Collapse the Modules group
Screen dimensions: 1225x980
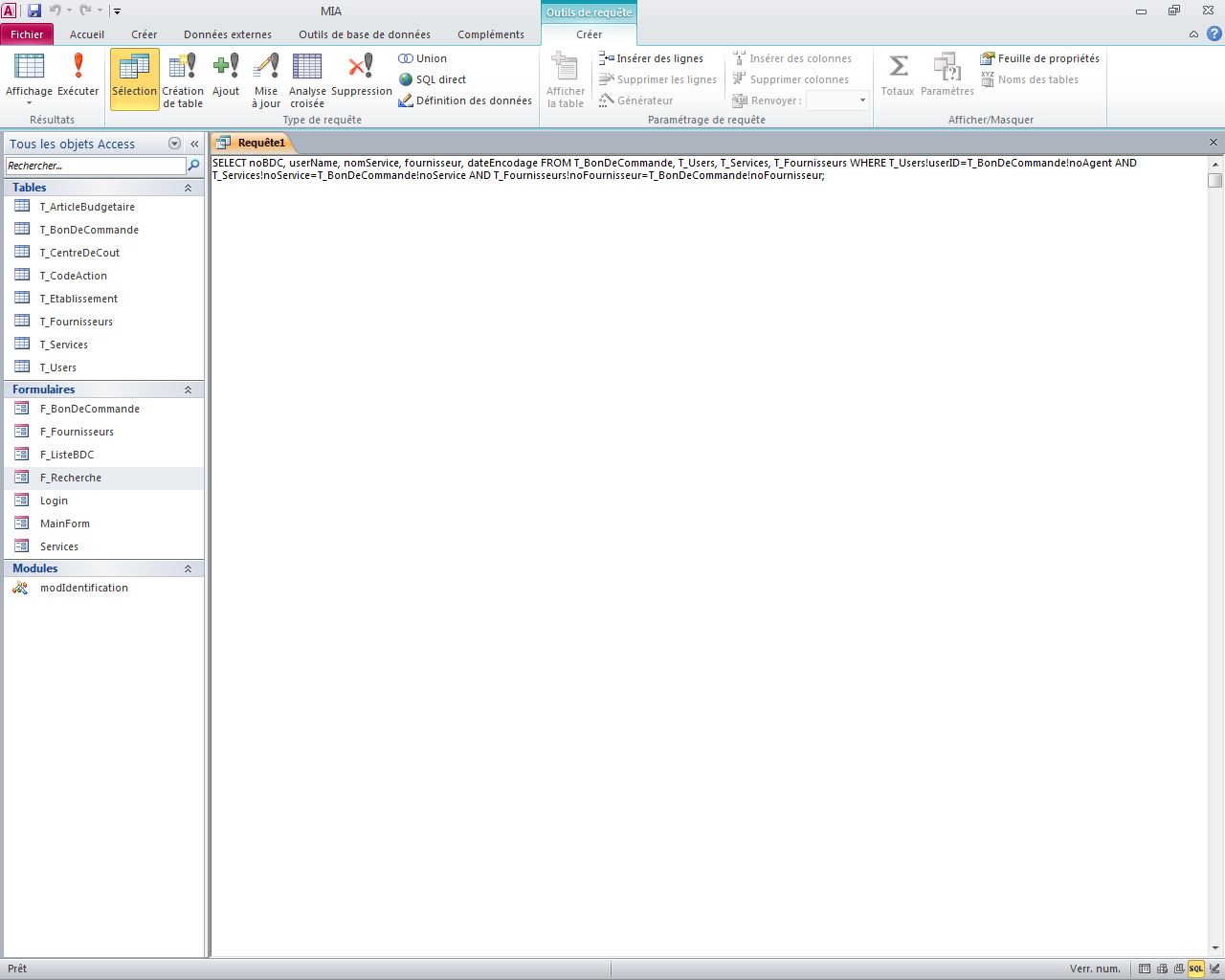pyautogui.click(x=188, y=568)
